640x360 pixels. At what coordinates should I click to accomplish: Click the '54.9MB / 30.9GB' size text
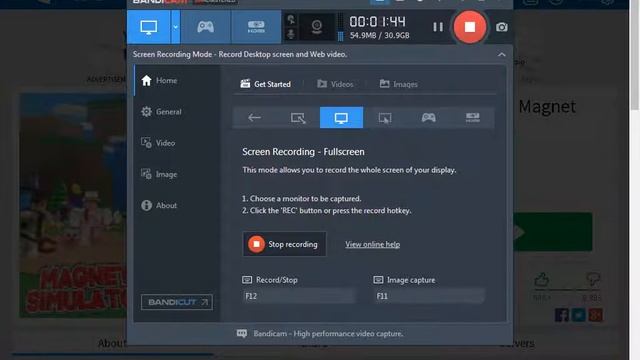(380, 36)
